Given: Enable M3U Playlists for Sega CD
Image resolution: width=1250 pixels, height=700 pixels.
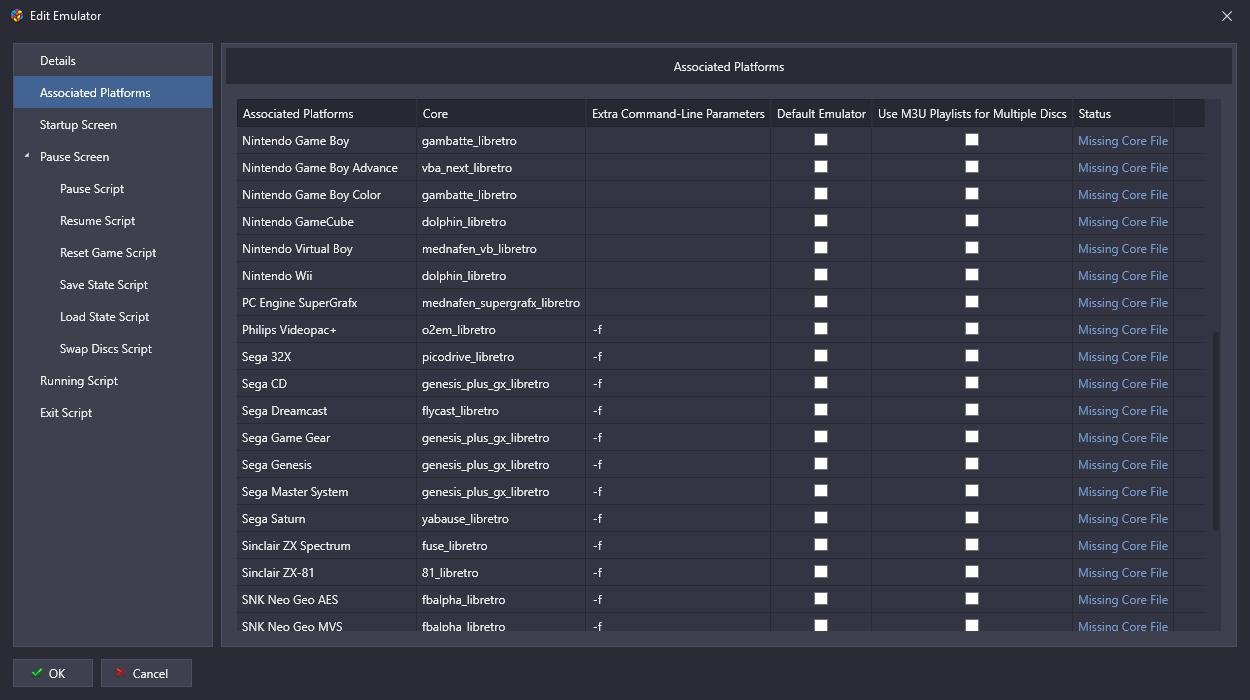Looking at the screenshot, I should pyautogui.click(x=972, y=383).
